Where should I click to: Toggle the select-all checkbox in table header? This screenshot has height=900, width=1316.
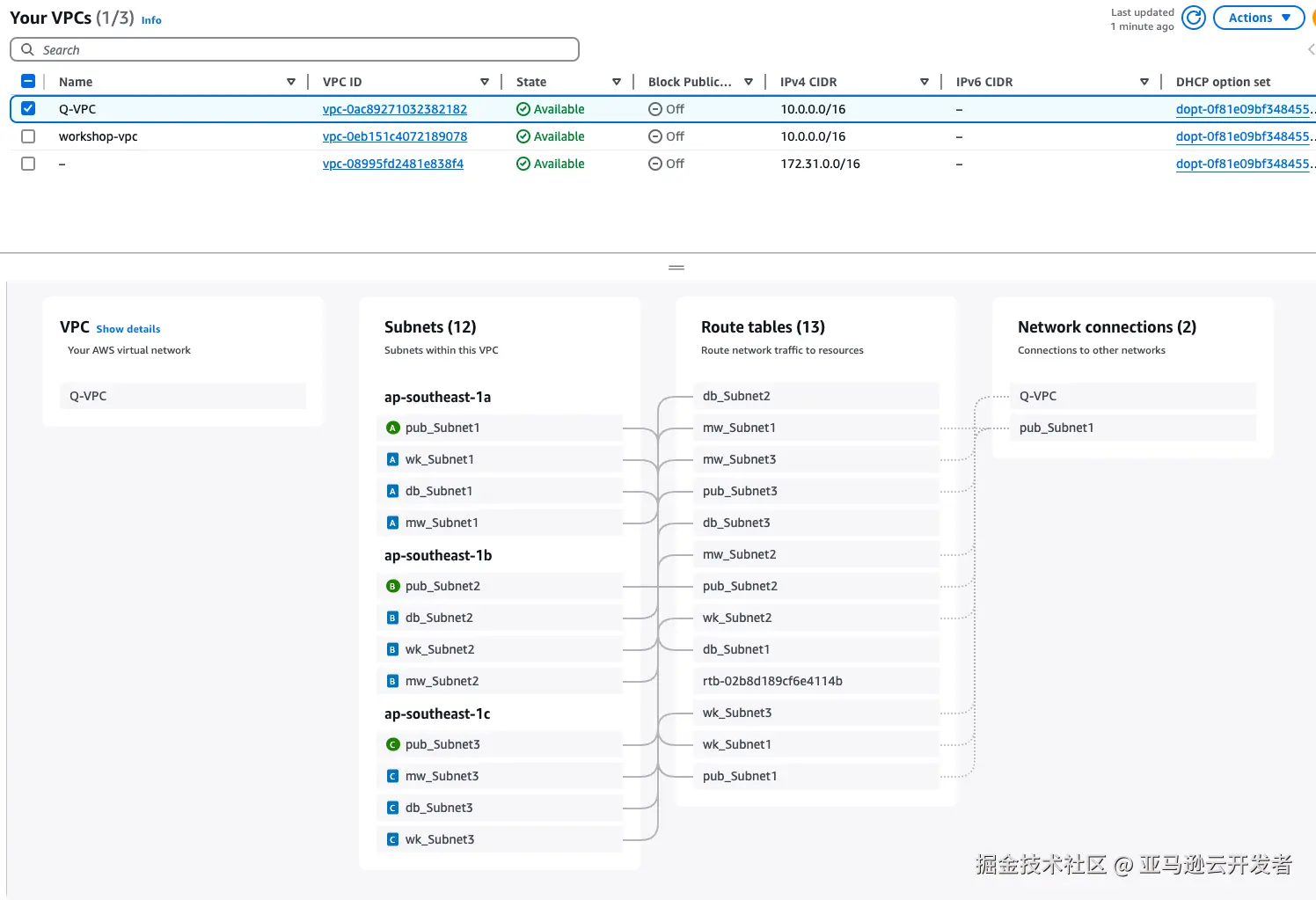[28, 81]
